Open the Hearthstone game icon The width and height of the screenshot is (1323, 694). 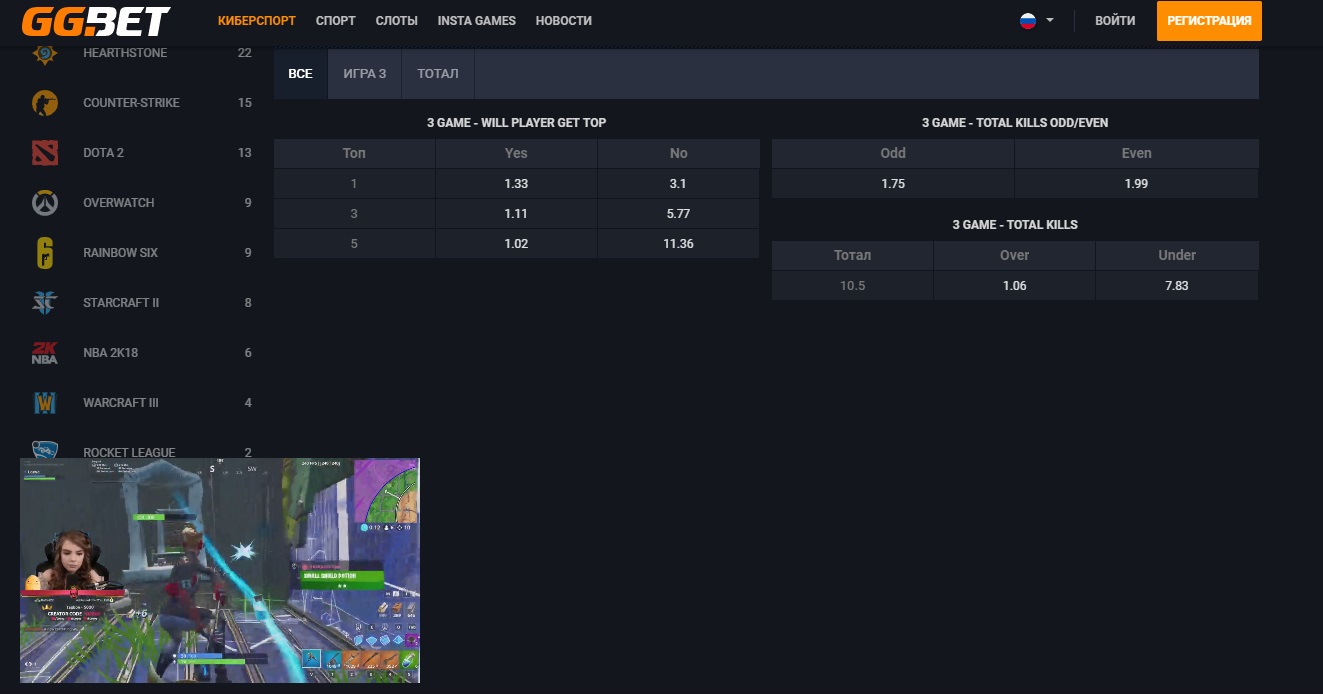click(44, 54)
